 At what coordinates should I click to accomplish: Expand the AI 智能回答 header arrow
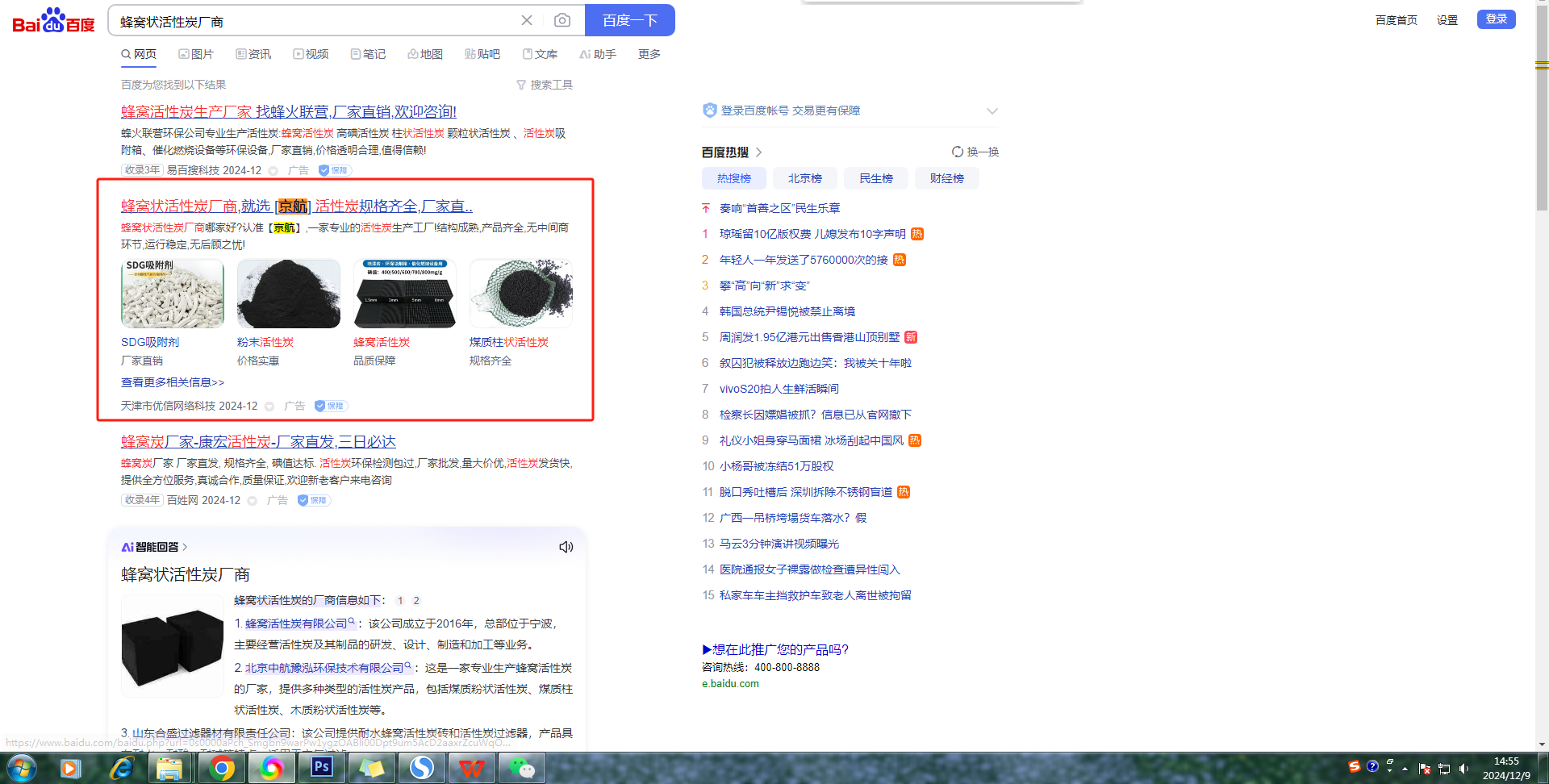185,547
